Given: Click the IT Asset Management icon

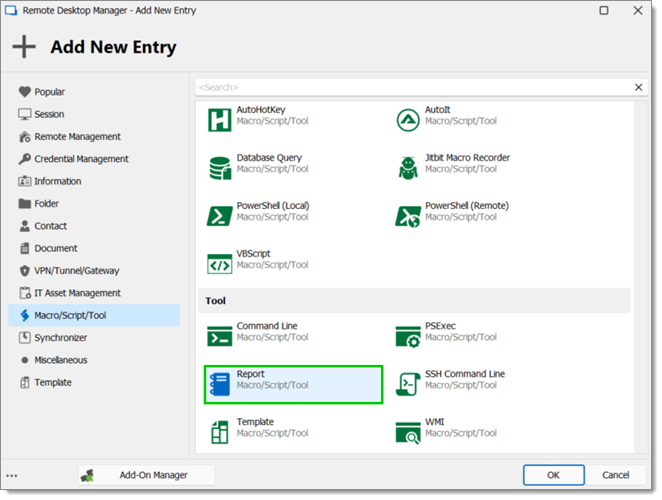Looking at the screenshot, I should 24,293.
